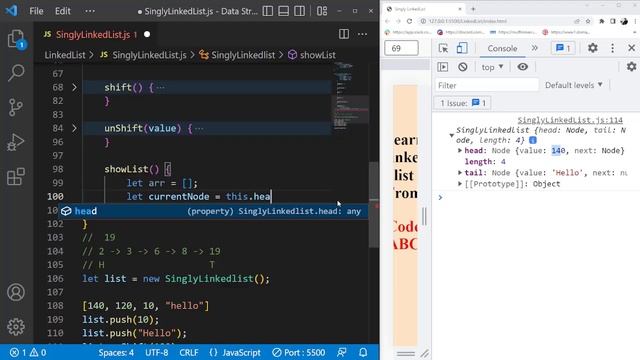Click showList breadcrumb
The image size is (640, 360).
[x=318, y=55]
